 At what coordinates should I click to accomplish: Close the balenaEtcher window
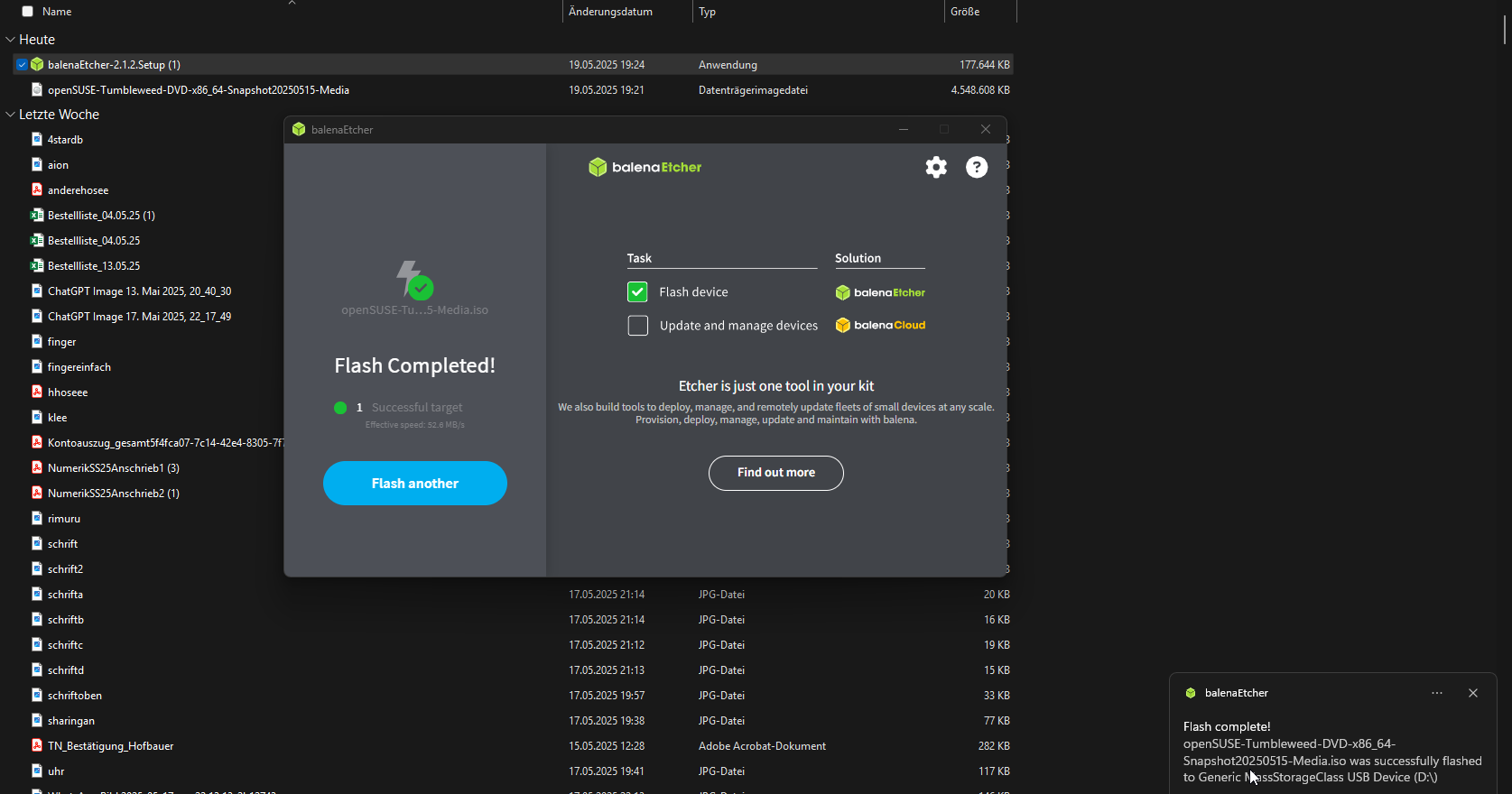[x=986, y=129]
